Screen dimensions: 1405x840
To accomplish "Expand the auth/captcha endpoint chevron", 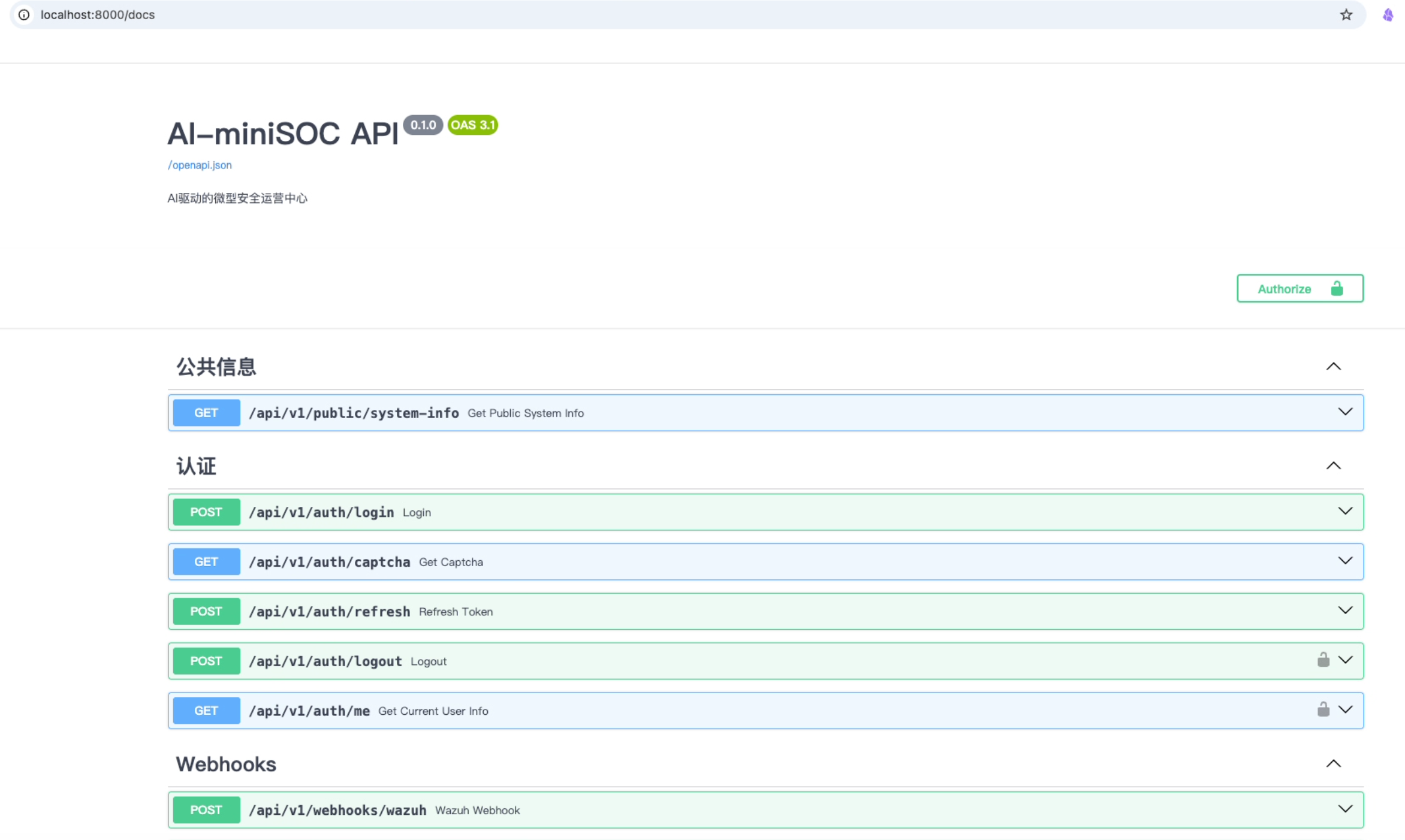I will (x=1346, y=561).
